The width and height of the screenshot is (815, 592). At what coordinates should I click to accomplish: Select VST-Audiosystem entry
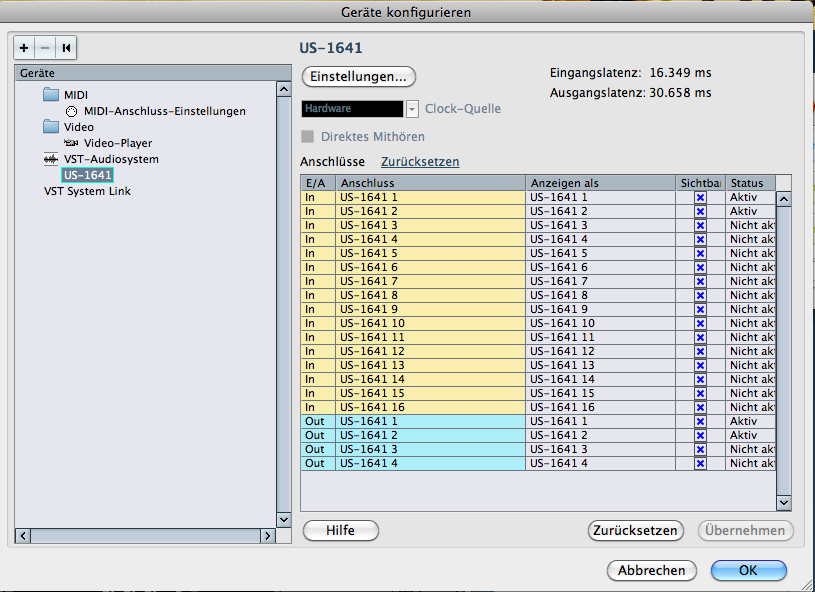[111, 159]
